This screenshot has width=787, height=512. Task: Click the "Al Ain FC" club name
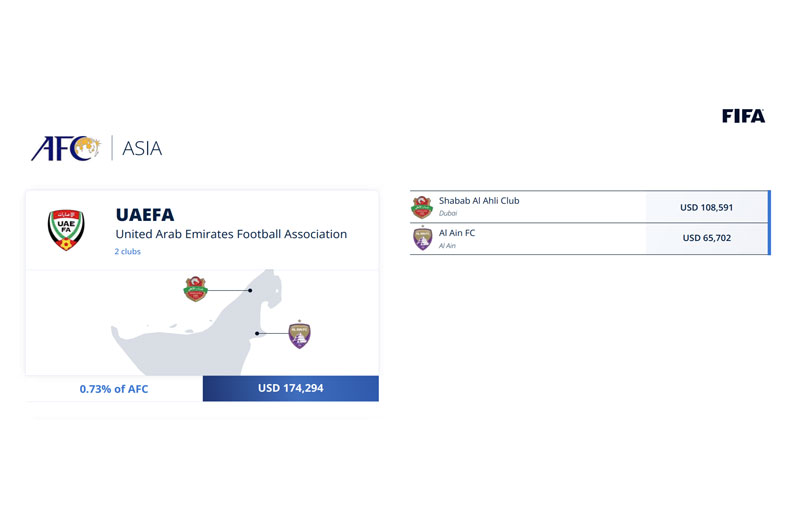click(457, 233)
